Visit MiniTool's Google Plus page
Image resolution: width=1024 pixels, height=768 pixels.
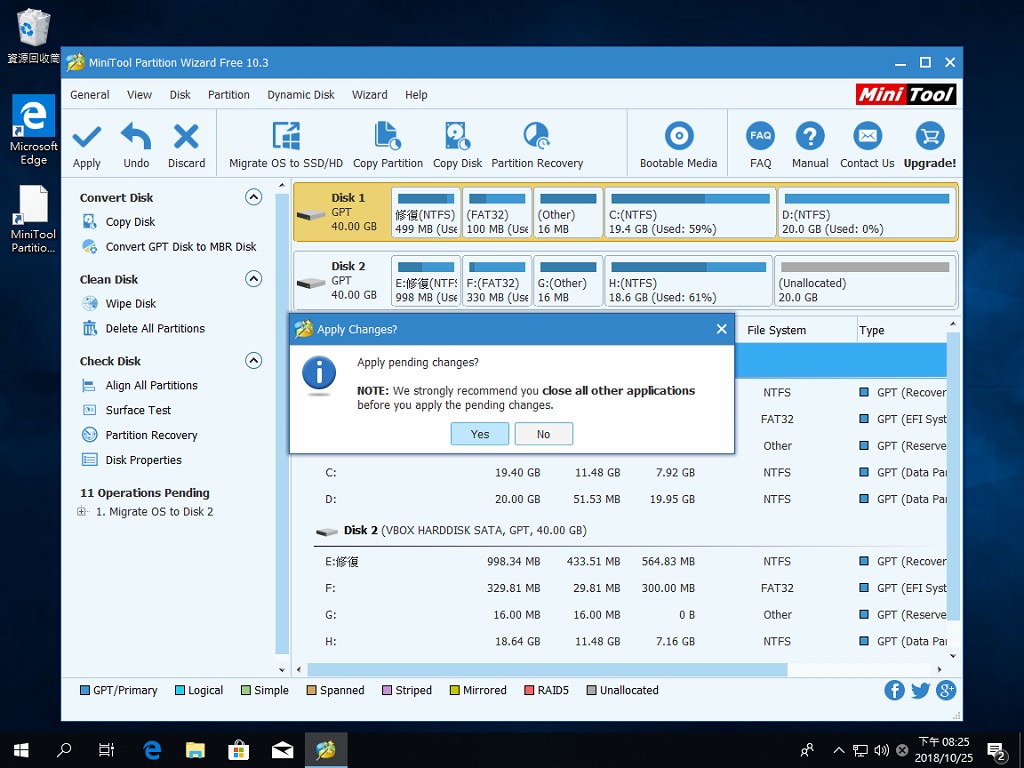pos(946,690)
